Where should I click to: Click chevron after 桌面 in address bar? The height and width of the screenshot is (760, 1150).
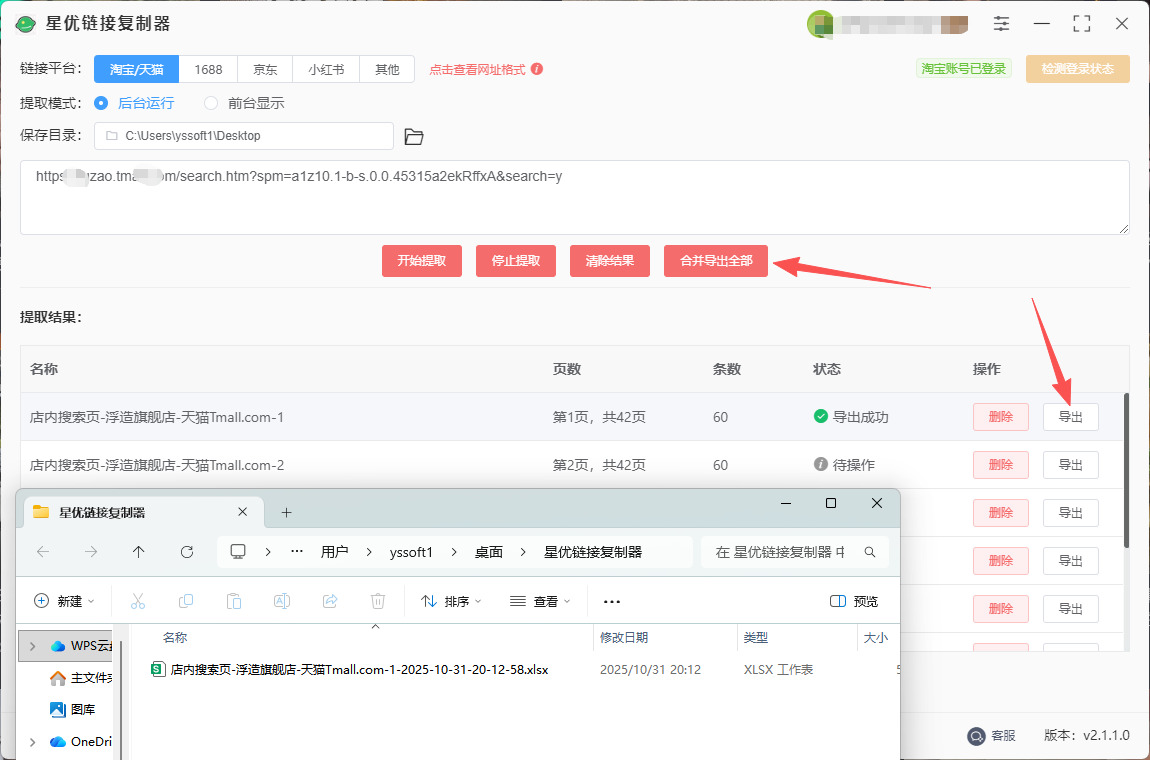pyautogui.click(x=523, y=552)
